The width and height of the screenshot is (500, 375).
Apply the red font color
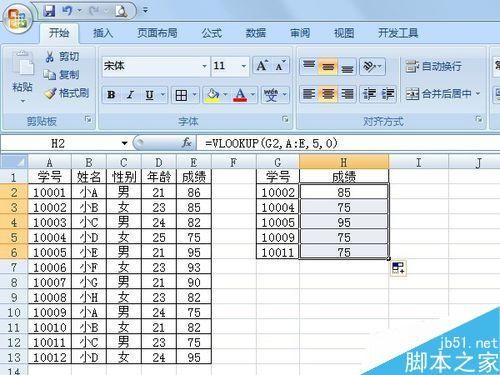[240, 96]
